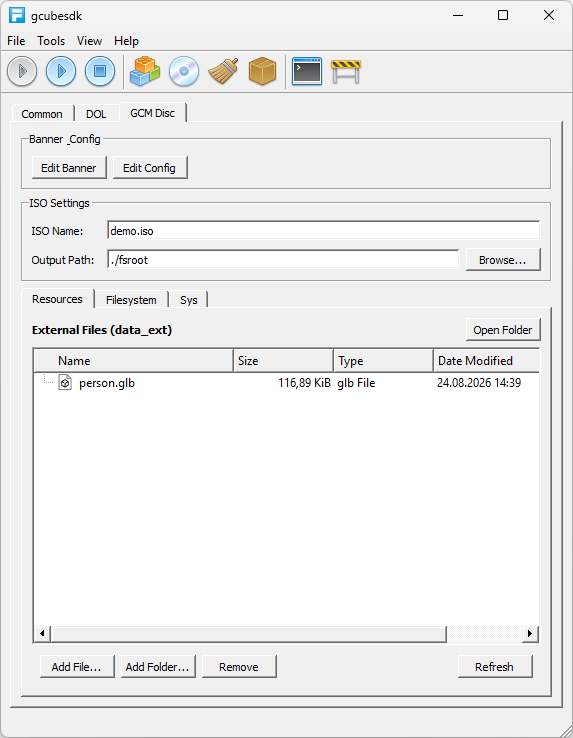Select the GCM Disc tab

coord(153,113)
